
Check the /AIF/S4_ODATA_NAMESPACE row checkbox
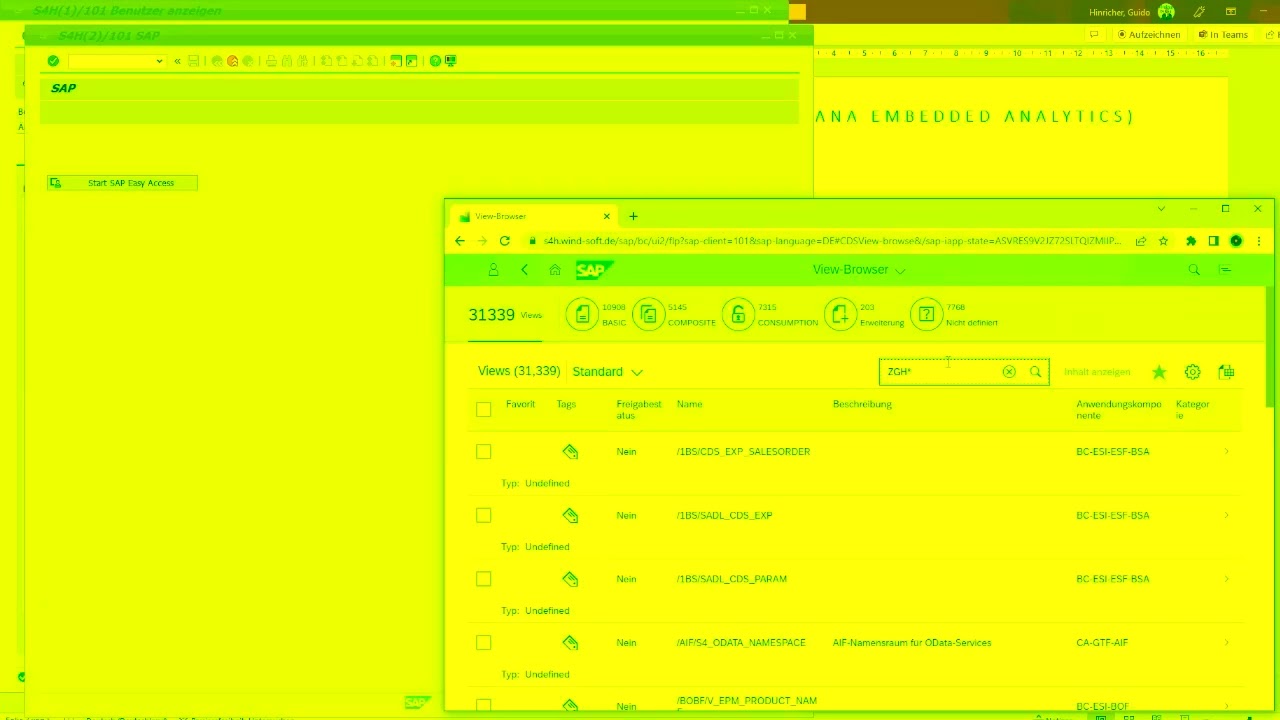point(484,643)
